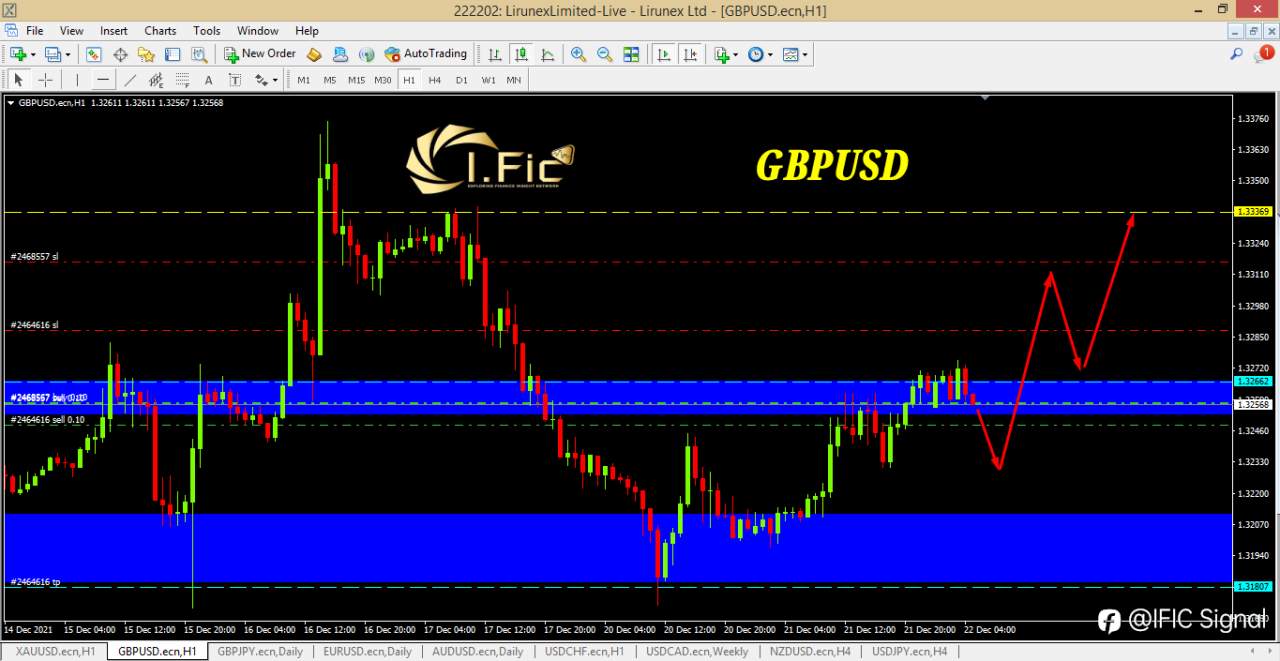Open the Charts menu

(160, 31)
